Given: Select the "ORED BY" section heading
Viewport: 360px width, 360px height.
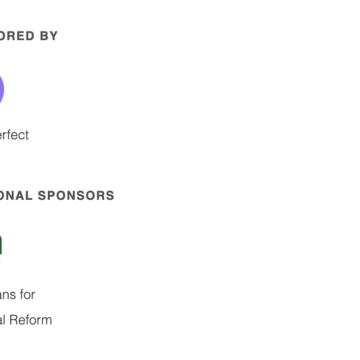Looking at the screenshot, I should 29,36.
